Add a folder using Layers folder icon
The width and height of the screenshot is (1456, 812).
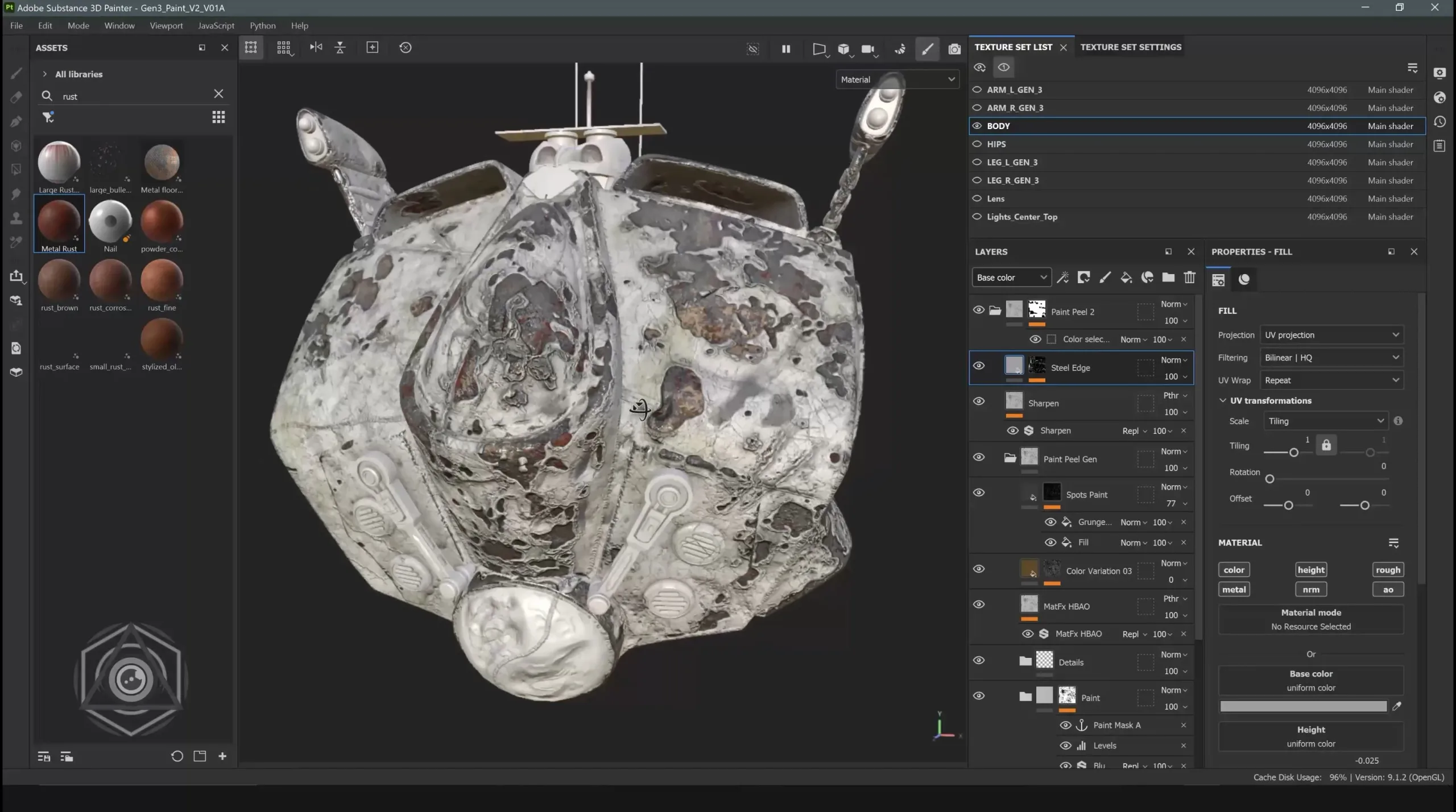tap(1168, 277)
